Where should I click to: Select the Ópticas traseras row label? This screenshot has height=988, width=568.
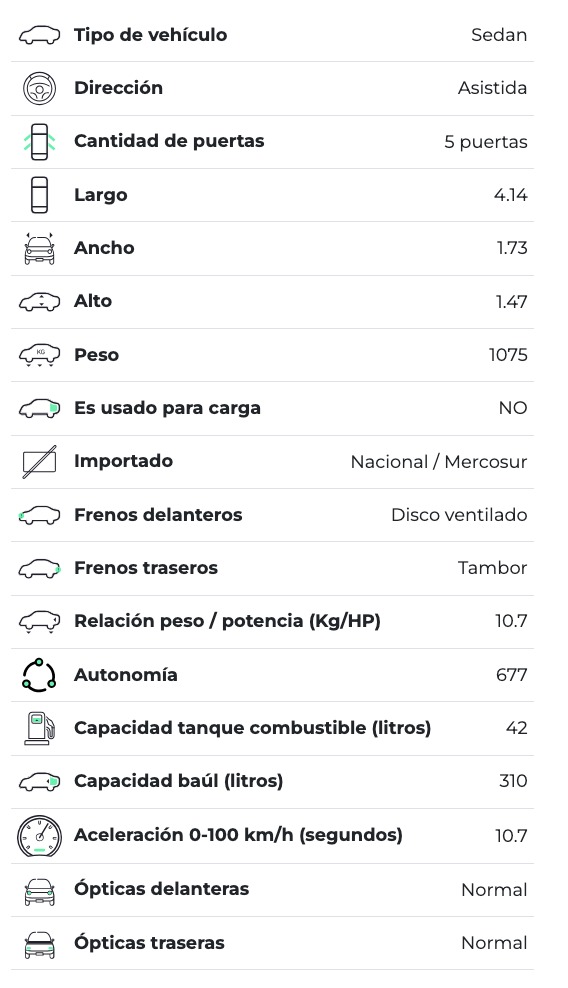click(x=149, y=943)
